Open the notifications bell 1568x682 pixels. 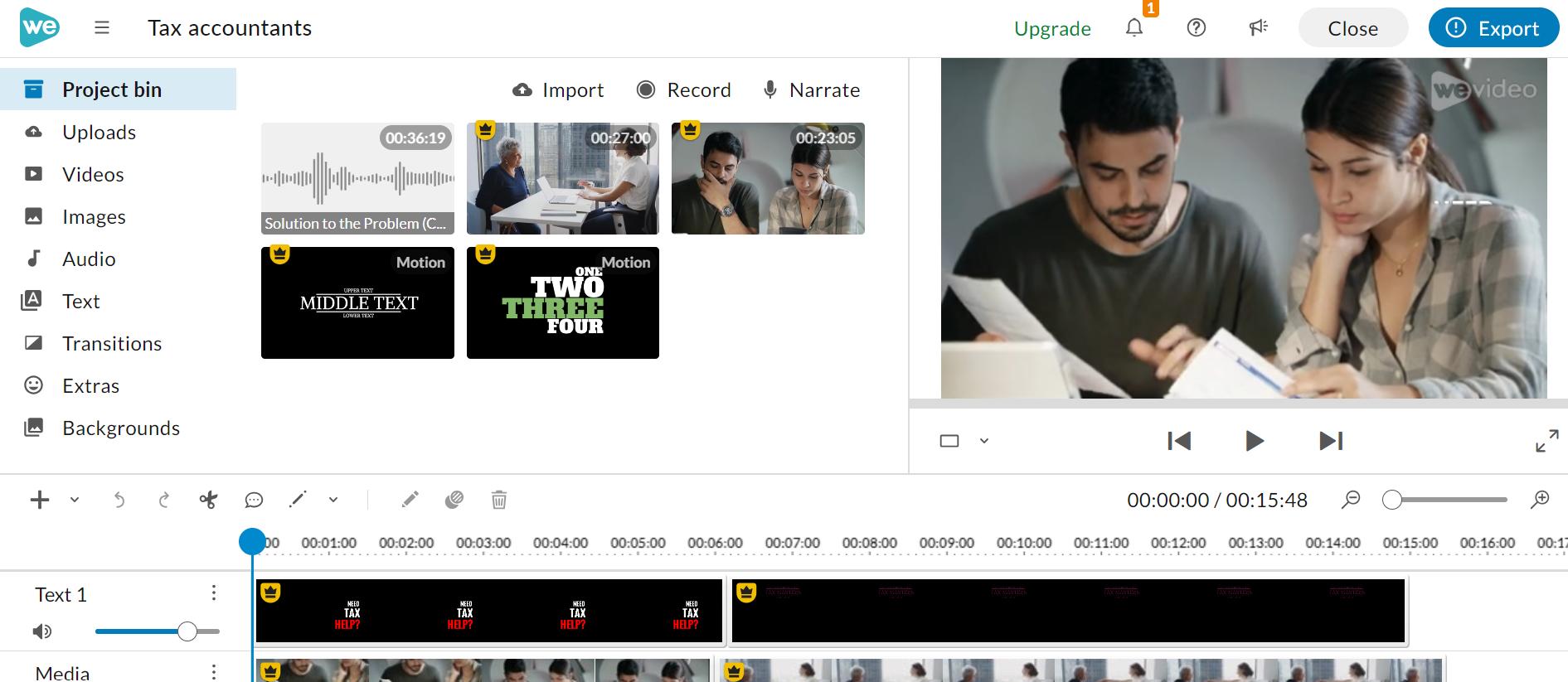coord(1134,28)
